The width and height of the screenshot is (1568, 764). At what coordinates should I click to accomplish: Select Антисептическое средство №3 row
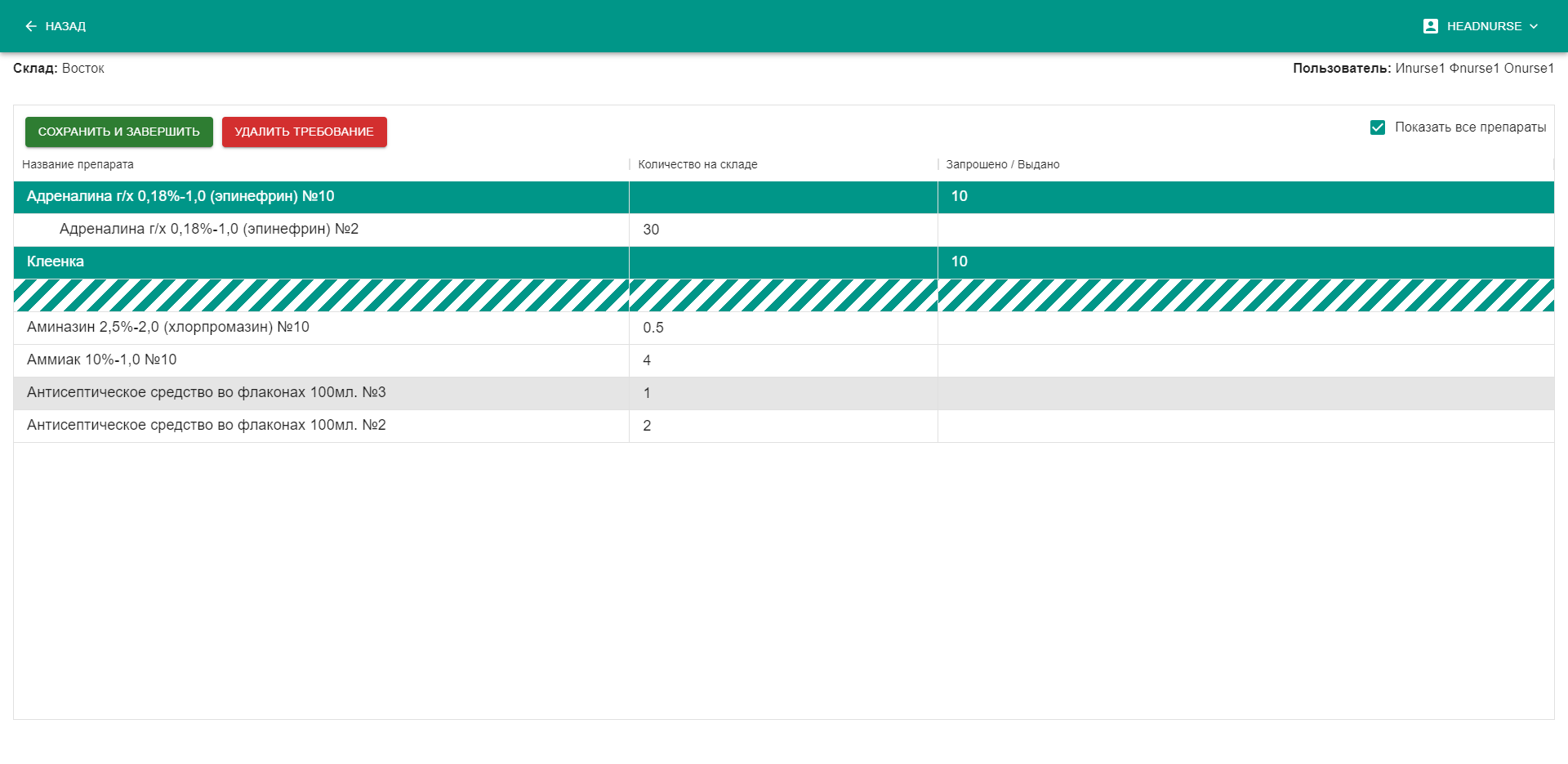[206, 392]
